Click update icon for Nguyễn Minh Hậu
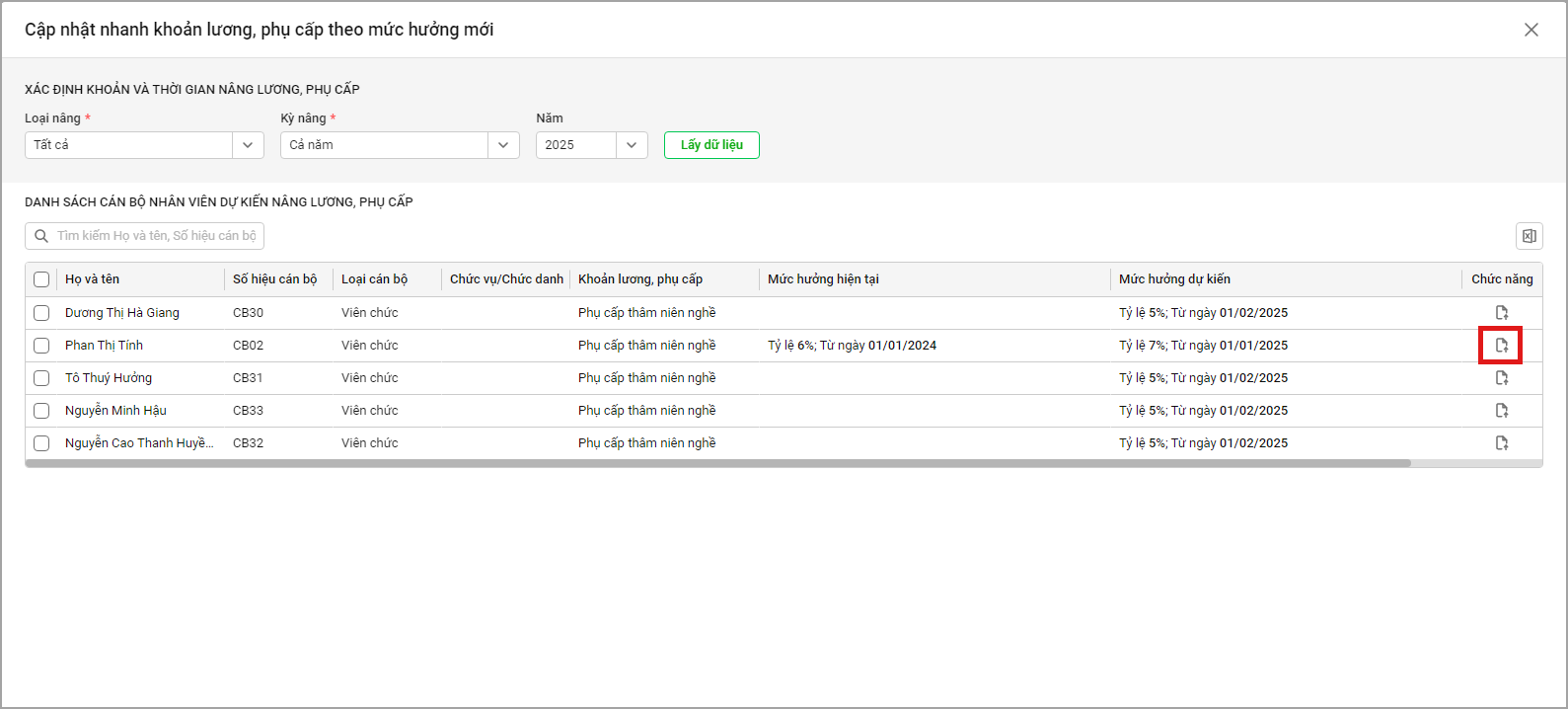This screenshot has height=709, width=1568. point(1502,411)
